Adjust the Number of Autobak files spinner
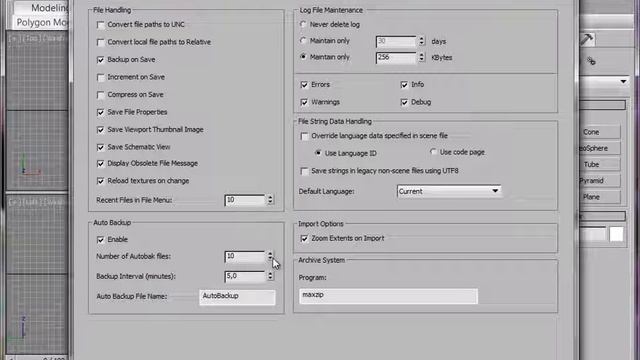 pos(270,256)
